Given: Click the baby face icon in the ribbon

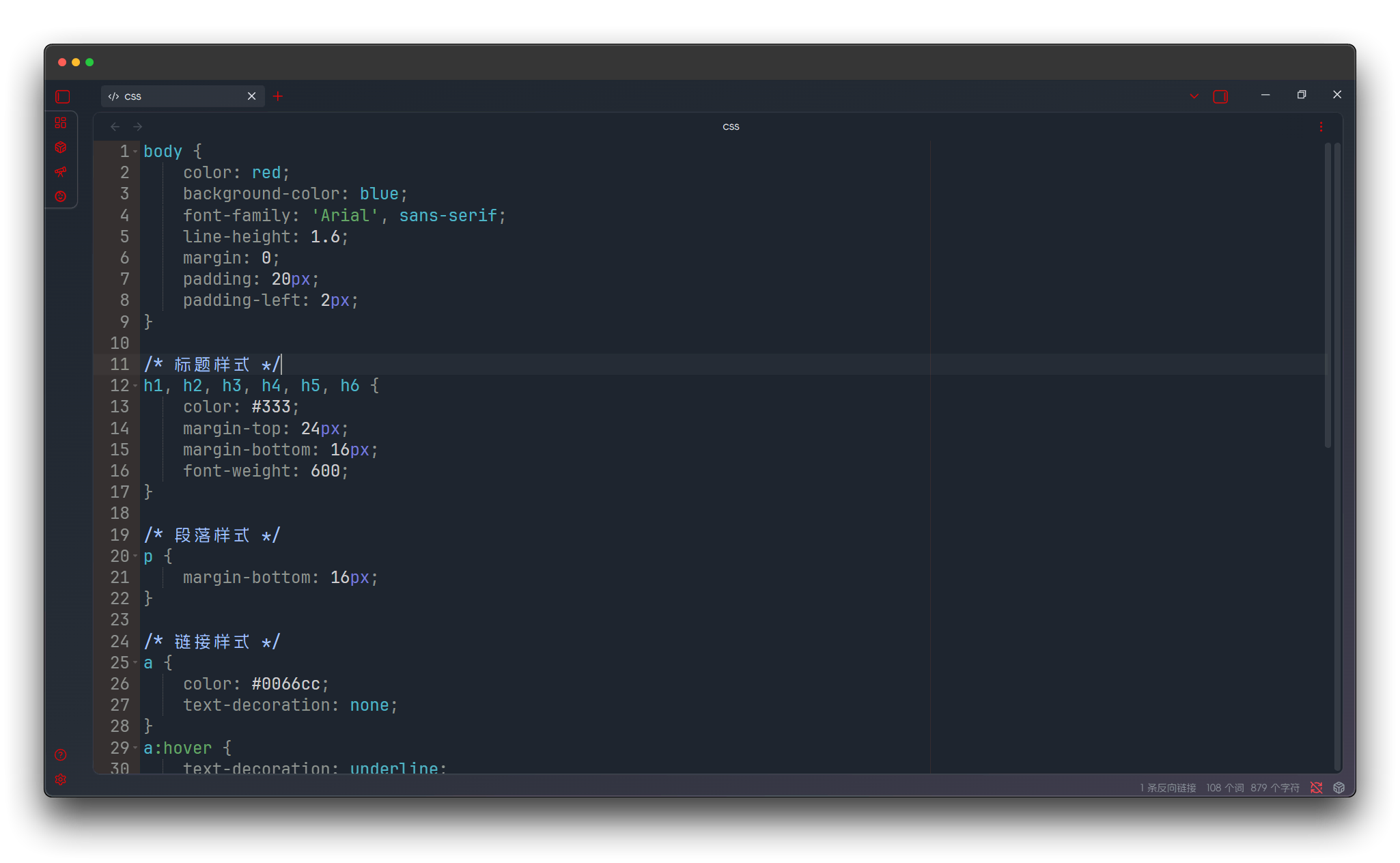Looking at the screenshot, I should [x=61, y=196].
